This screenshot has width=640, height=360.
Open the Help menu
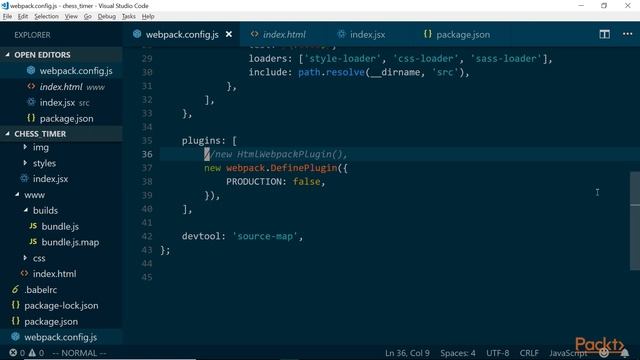click(148, 16)
